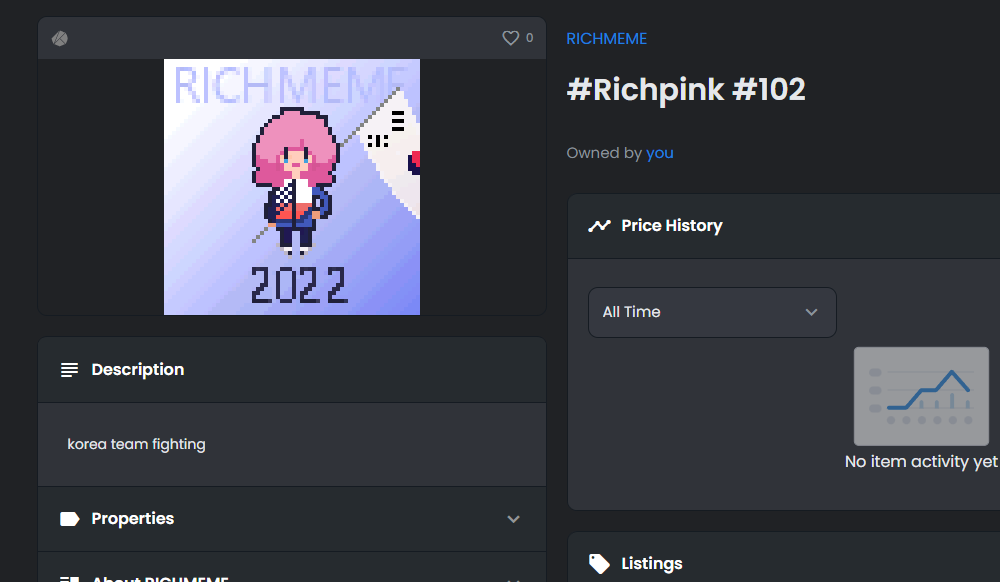Click the Description lines icon
Viewport: 1000px width, 582px height.
(x=70, y=370)
